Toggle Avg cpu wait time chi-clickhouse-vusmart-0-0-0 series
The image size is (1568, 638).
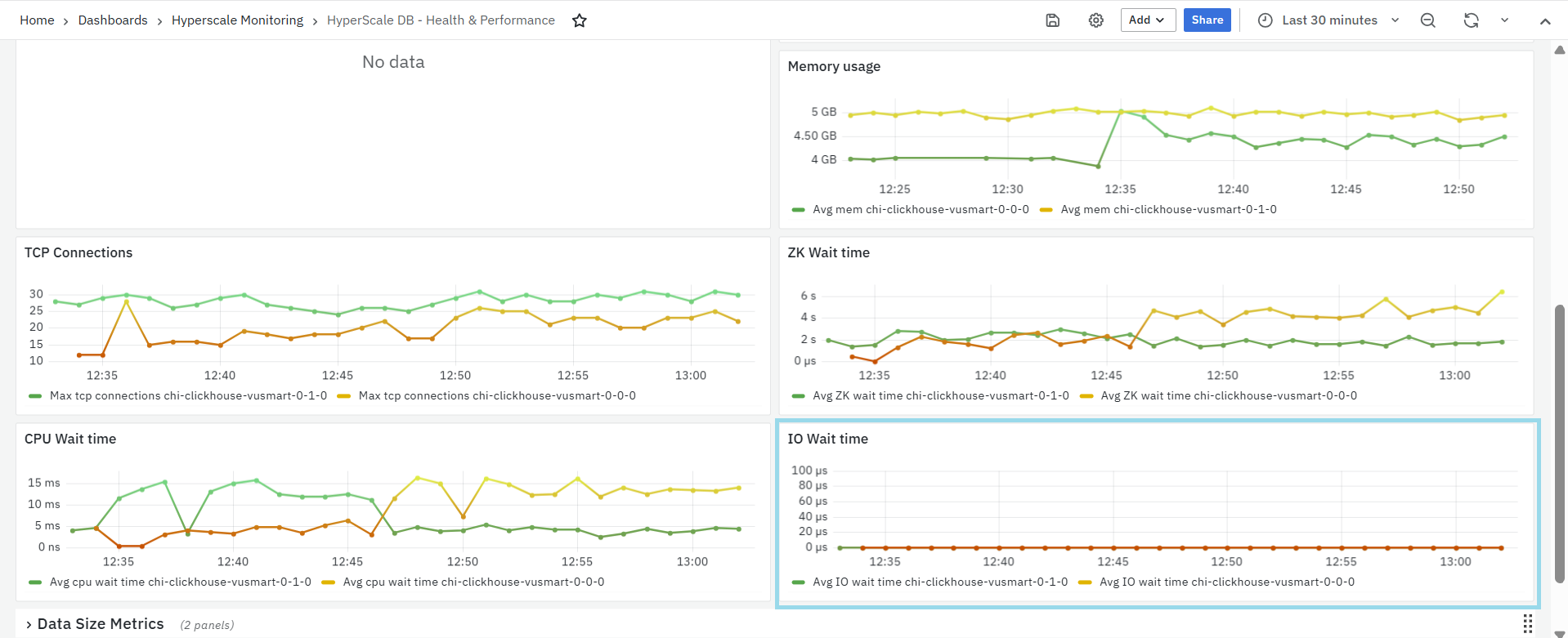(473, 582)
